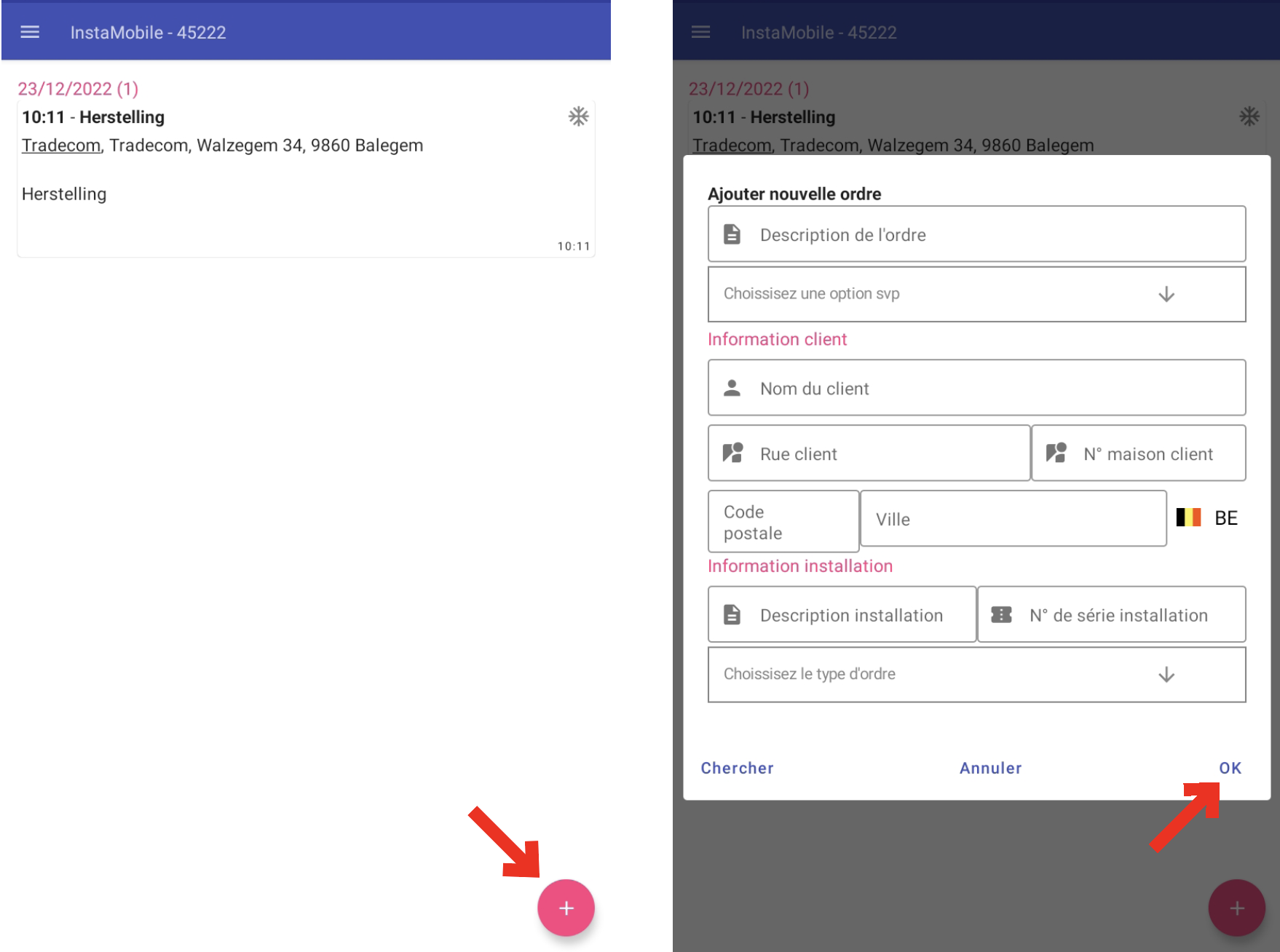Tap the pink plus add button, left screen
This screenshot has height=952, width=1280.
pyautogui.click(x=566, y=908)
